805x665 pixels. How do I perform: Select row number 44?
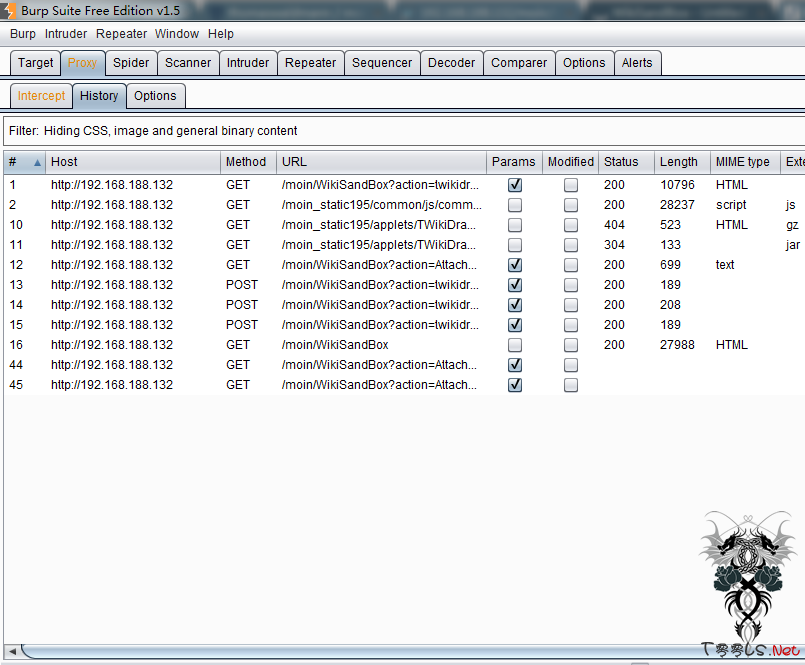click(16, 365)
